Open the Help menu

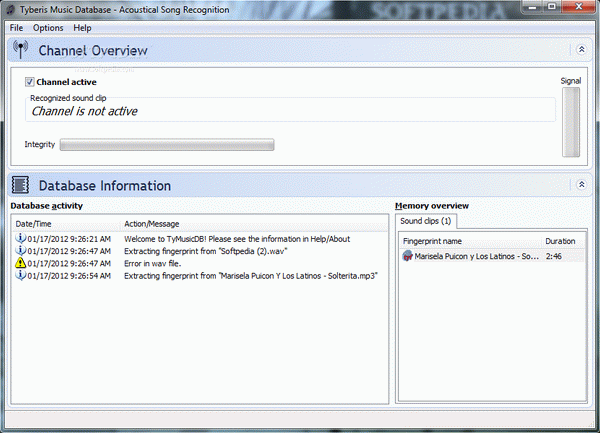tap(82, 28)
